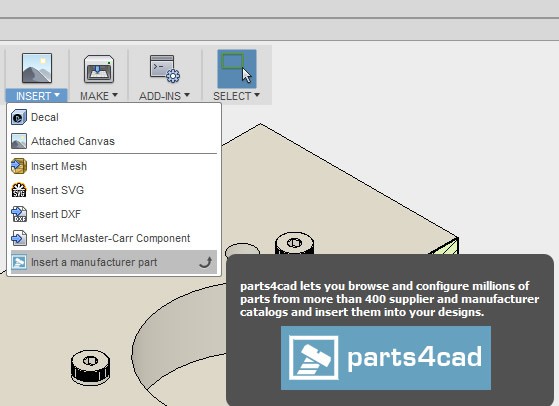
Task: Click the Make 3D printer icon
Action: tap(99, 69)
